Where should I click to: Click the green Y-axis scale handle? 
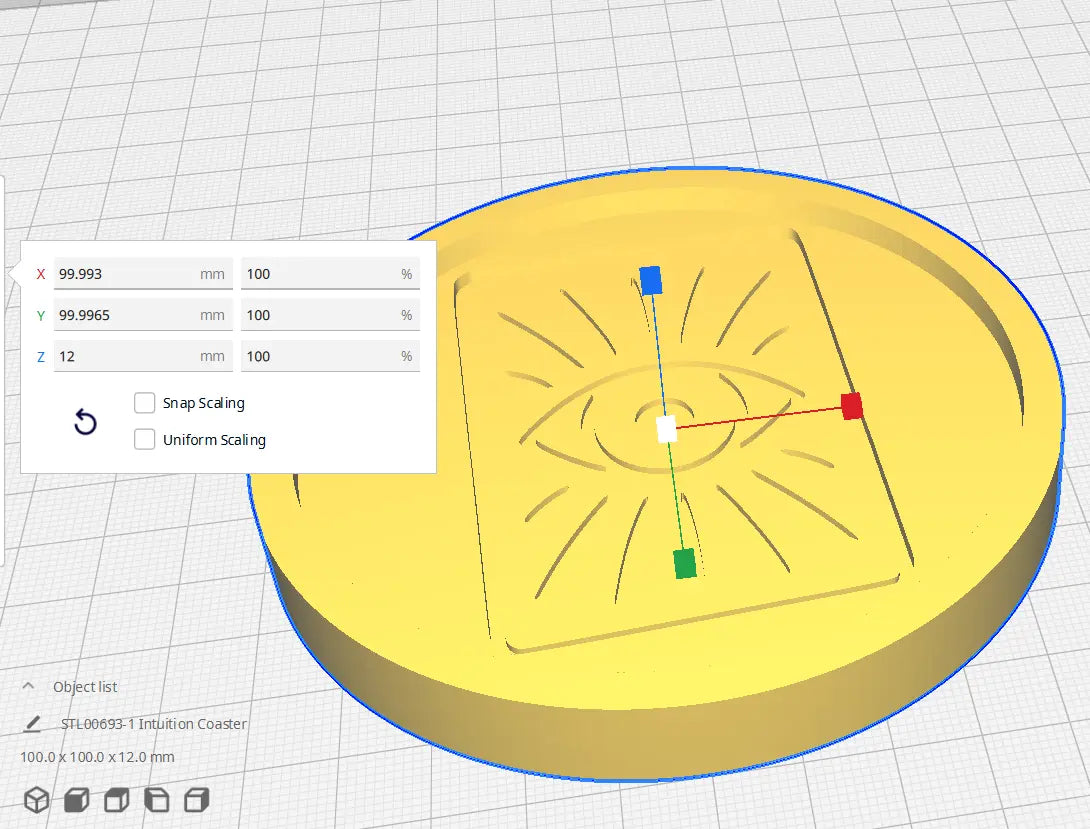[x=684, y=563]
